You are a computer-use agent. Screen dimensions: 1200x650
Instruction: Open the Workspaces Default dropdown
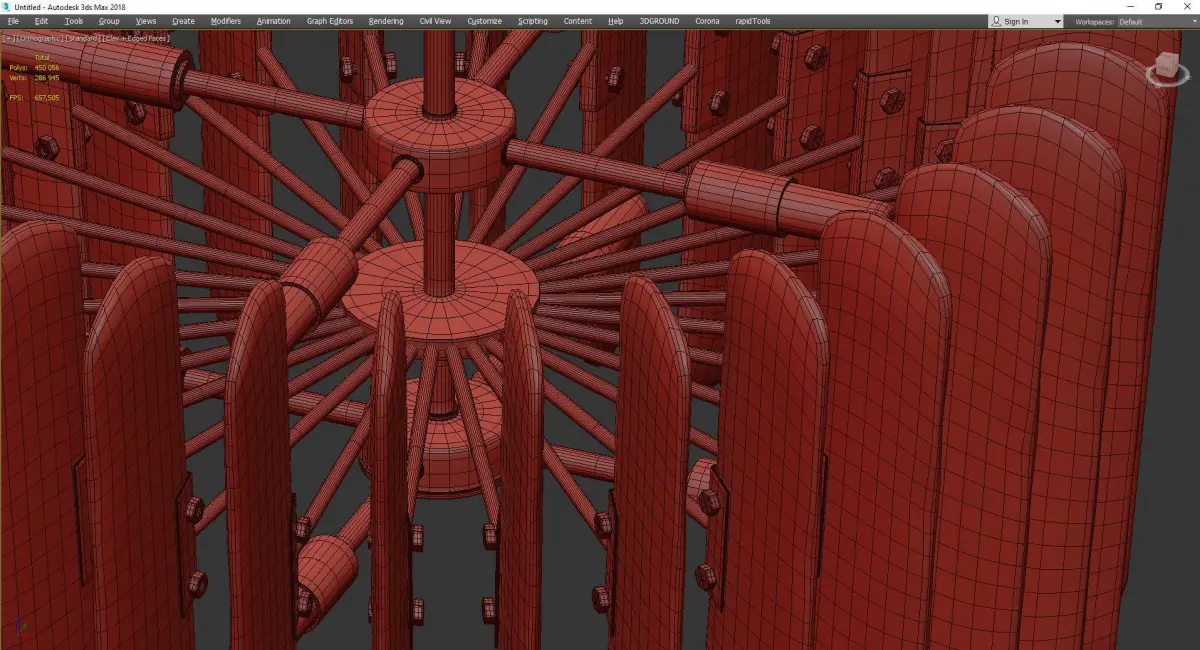point(1157,22)
